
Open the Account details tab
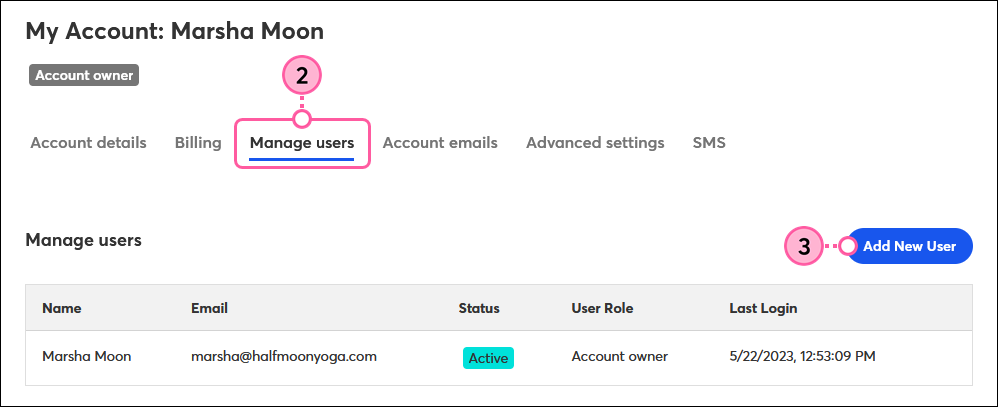tap(88, 143)
